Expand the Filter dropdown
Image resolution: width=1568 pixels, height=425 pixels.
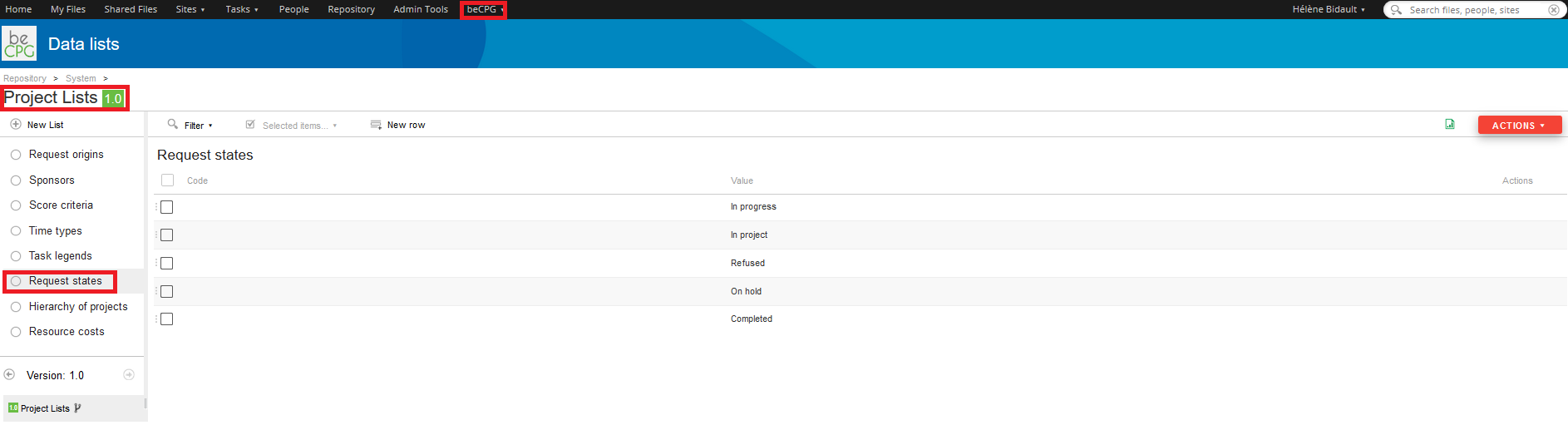199,126
